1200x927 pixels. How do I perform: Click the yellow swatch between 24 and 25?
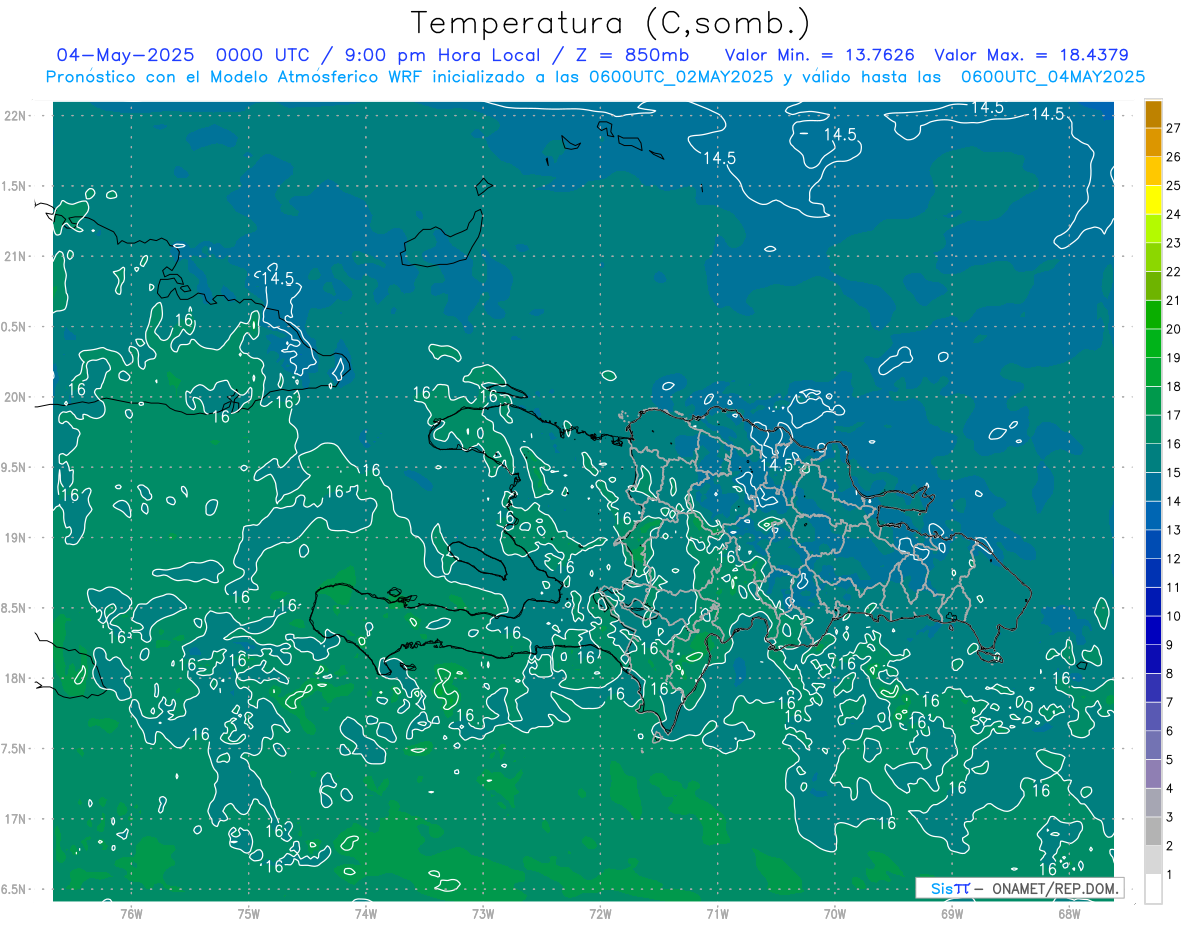(1153, 200)
